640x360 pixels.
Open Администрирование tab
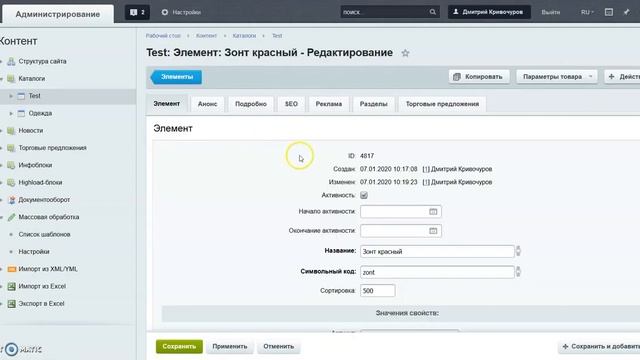[x=58, y=14]
